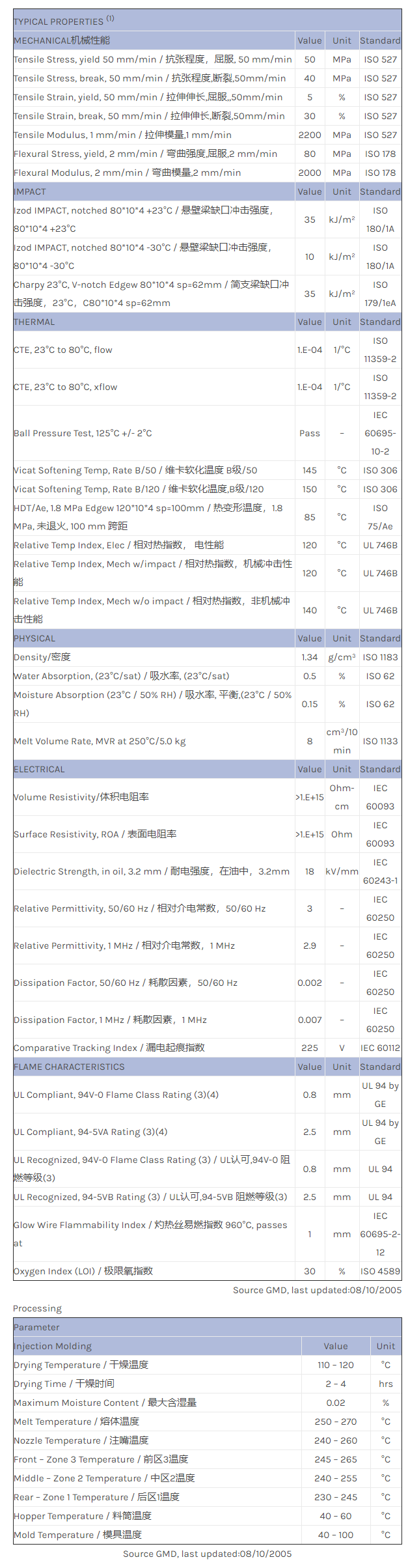Click the Oxygen Index (LOI) row label

[x=83, y=1271]
